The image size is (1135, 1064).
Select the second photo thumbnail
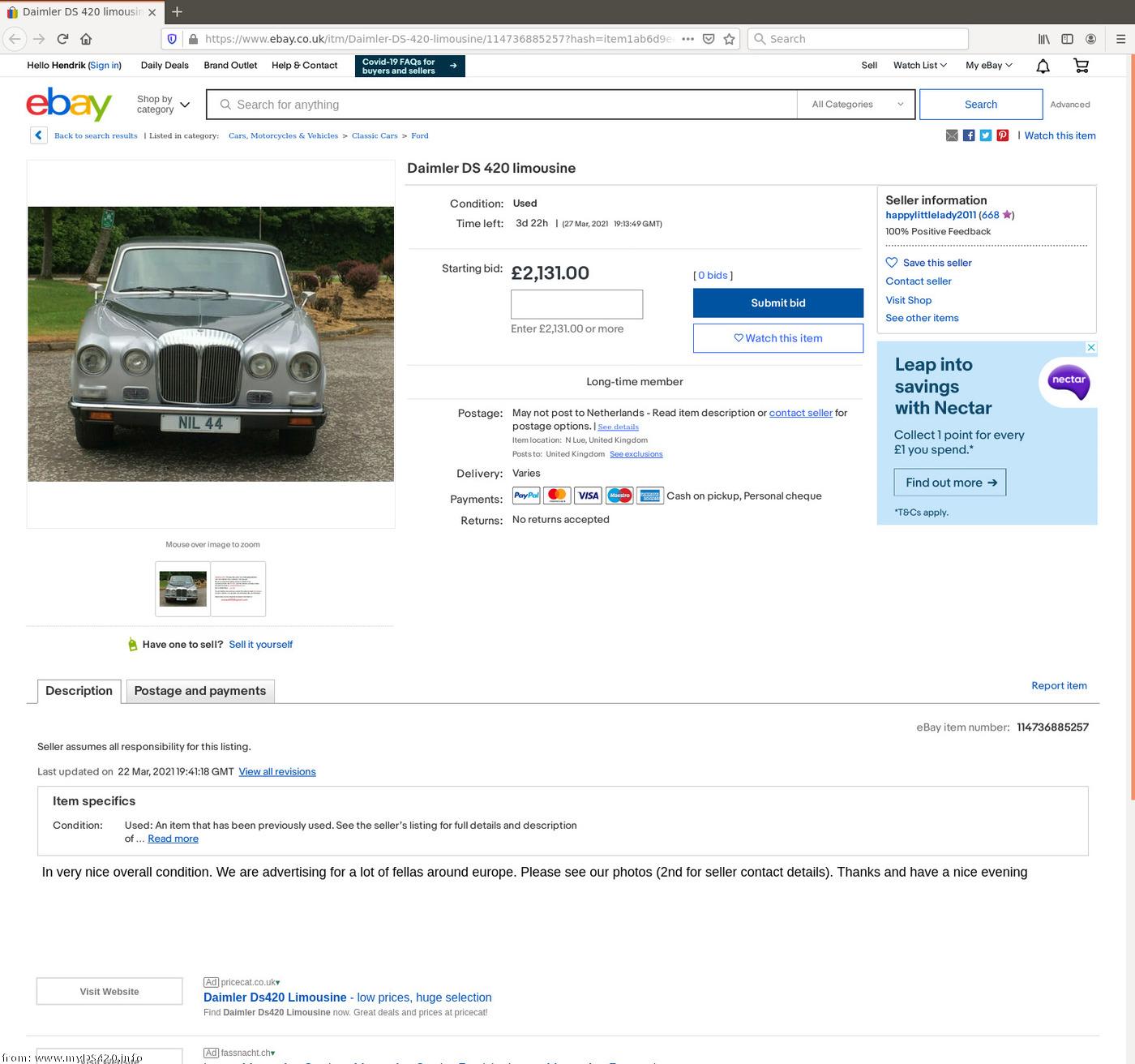[x=238, y=589]
